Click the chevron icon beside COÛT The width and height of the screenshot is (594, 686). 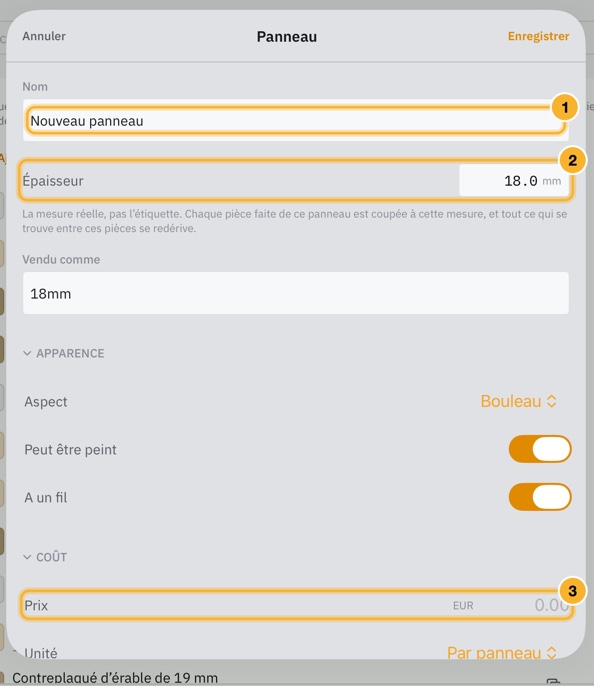click(27, 557)
